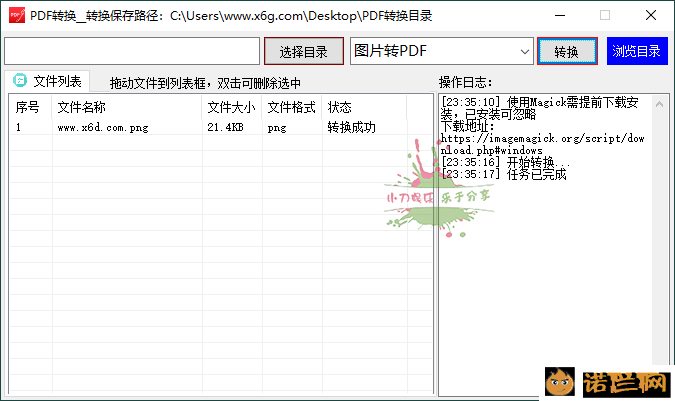Viewport: 675px width, 401px height.
Task: Close the PDF转换 window
Action: tap(651, 15)
